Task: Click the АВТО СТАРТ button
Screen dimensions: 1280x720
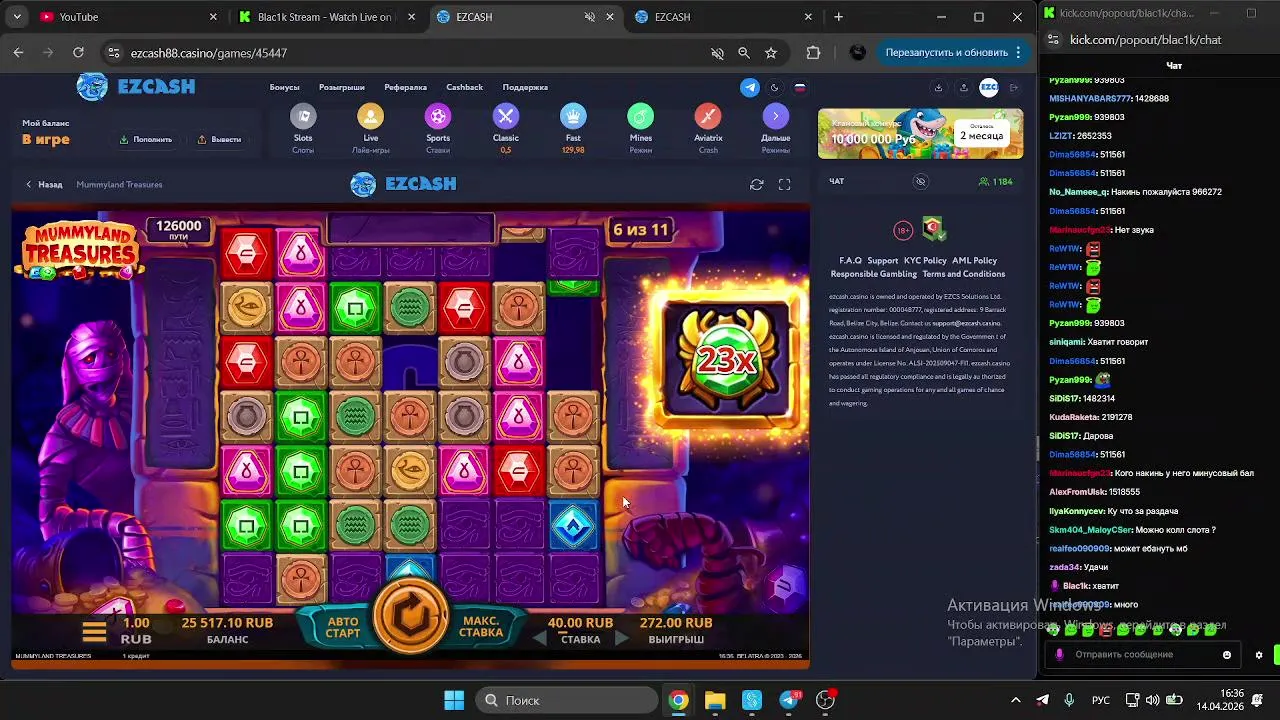Action: 342,627
